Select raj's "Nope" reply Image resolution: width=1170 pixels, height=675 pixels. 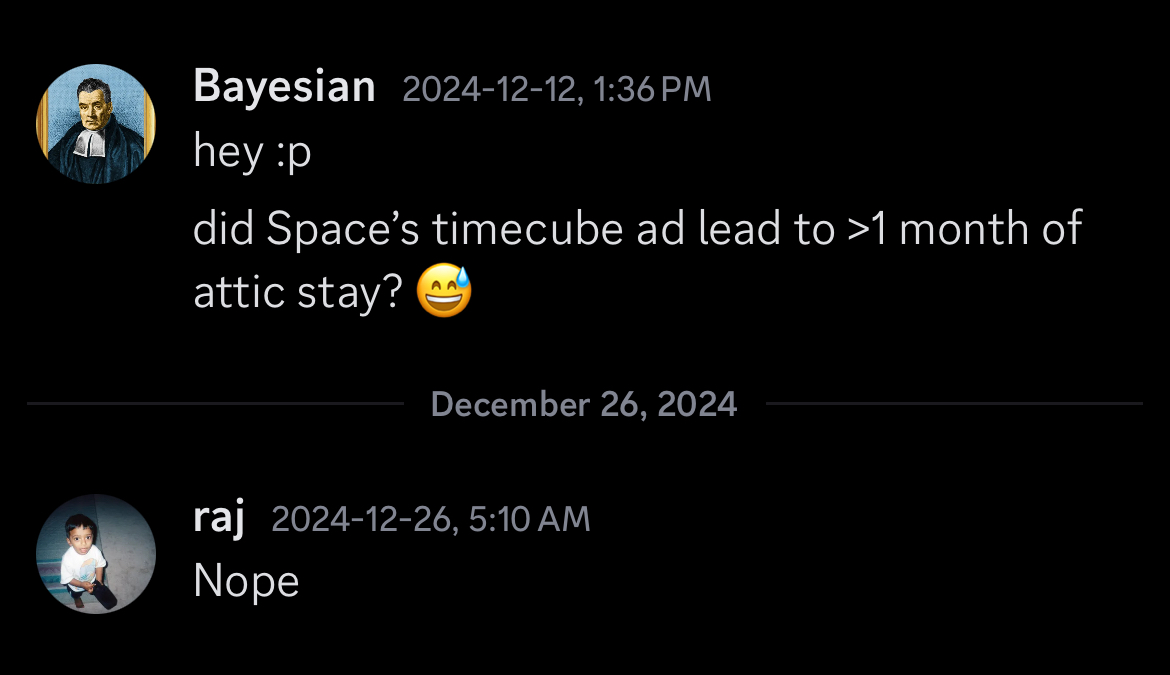[246, 581]
